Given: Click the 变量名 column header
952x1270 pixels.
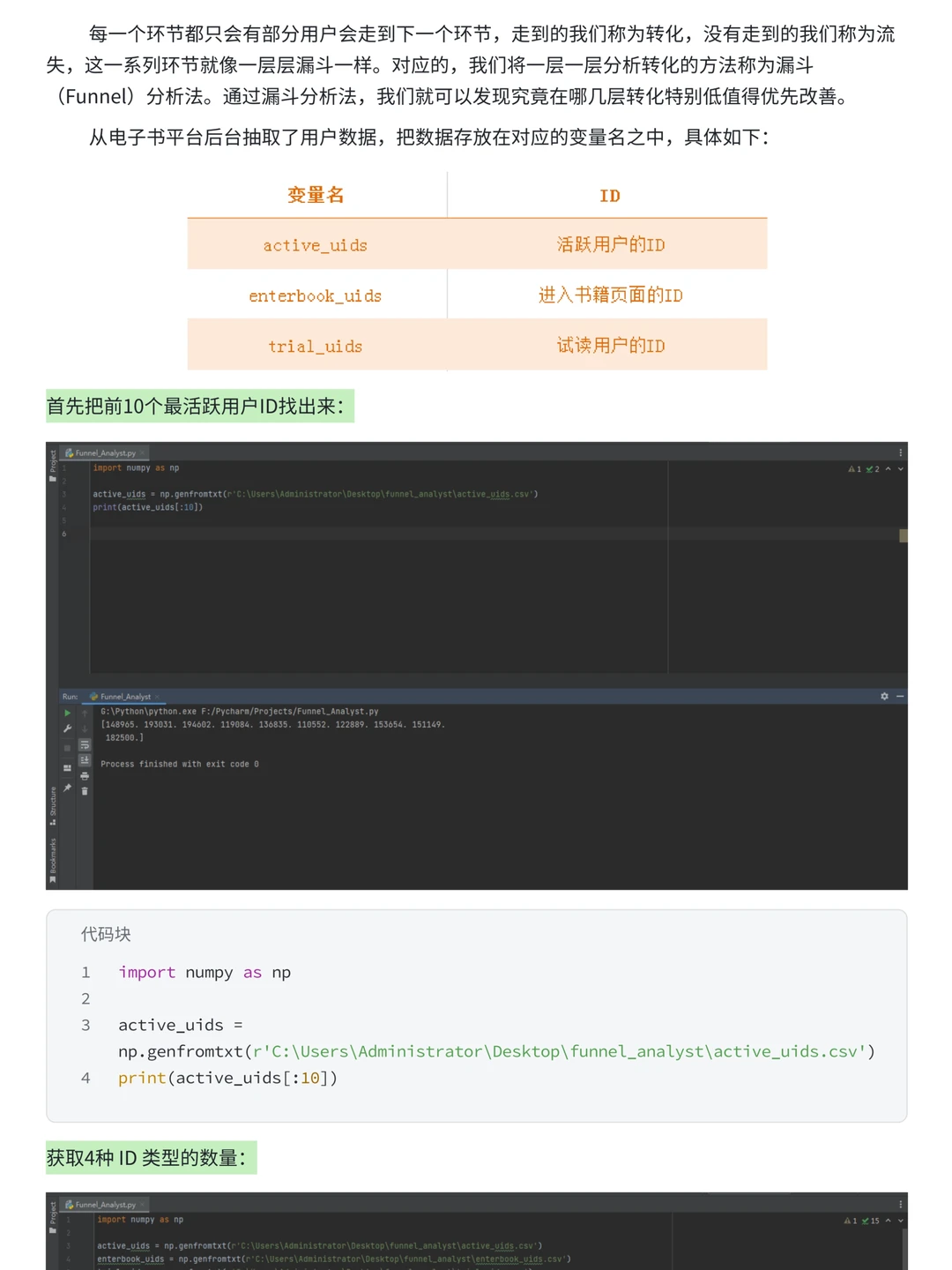Looking at the screenshot, I should pos(316,195).
